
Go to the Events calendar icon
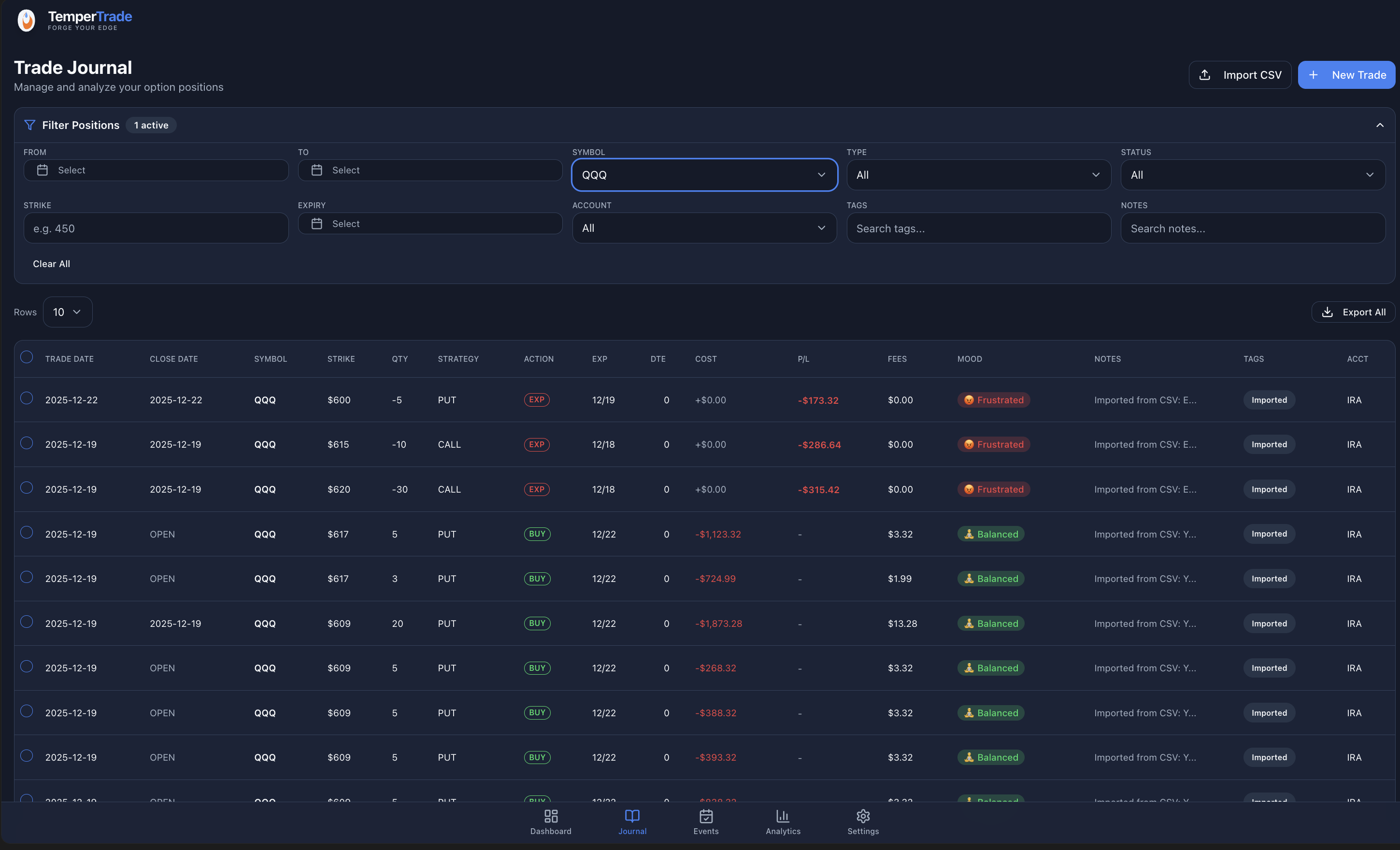[x=706, y=816]
